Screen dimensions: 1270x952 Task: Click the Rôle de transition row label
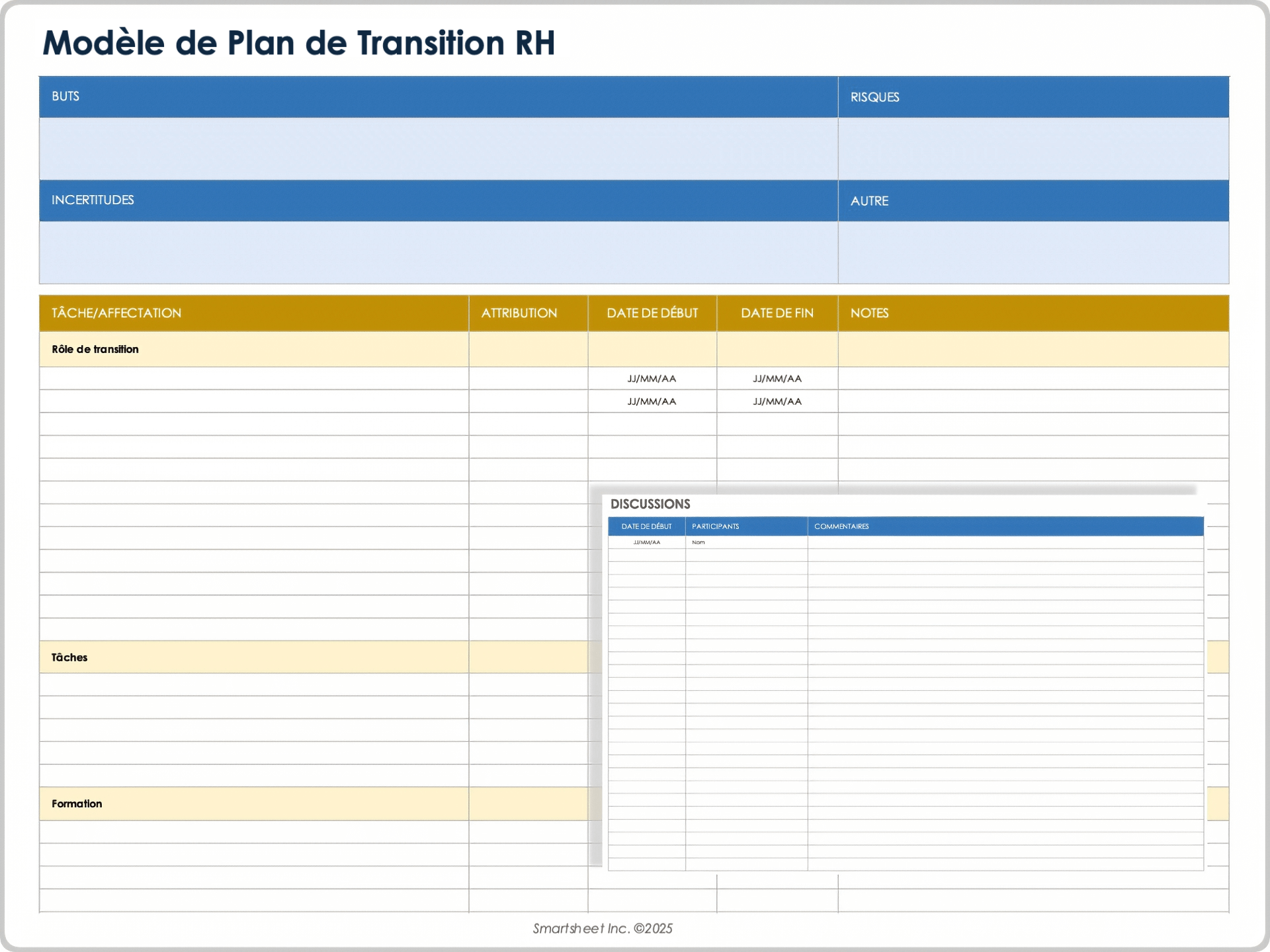coord(95,349)
